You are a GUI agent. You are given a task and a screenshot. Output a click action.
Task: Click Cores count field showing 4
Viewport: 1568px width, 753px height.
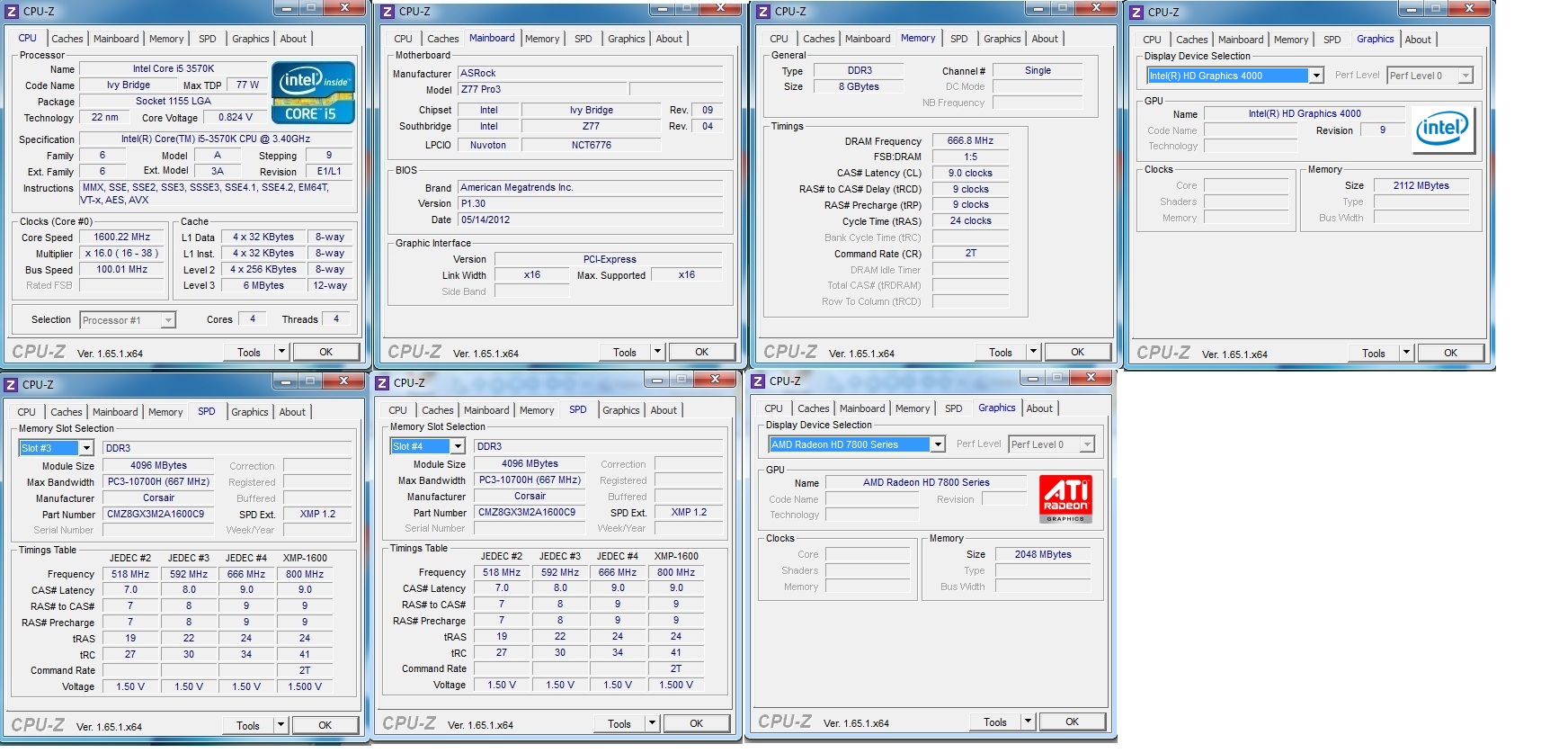tap(253, 319)
